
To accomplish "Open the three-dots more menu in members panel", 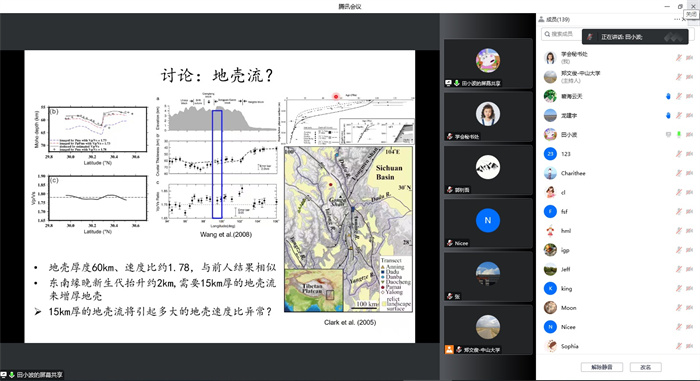I will (x=677, y=19).
